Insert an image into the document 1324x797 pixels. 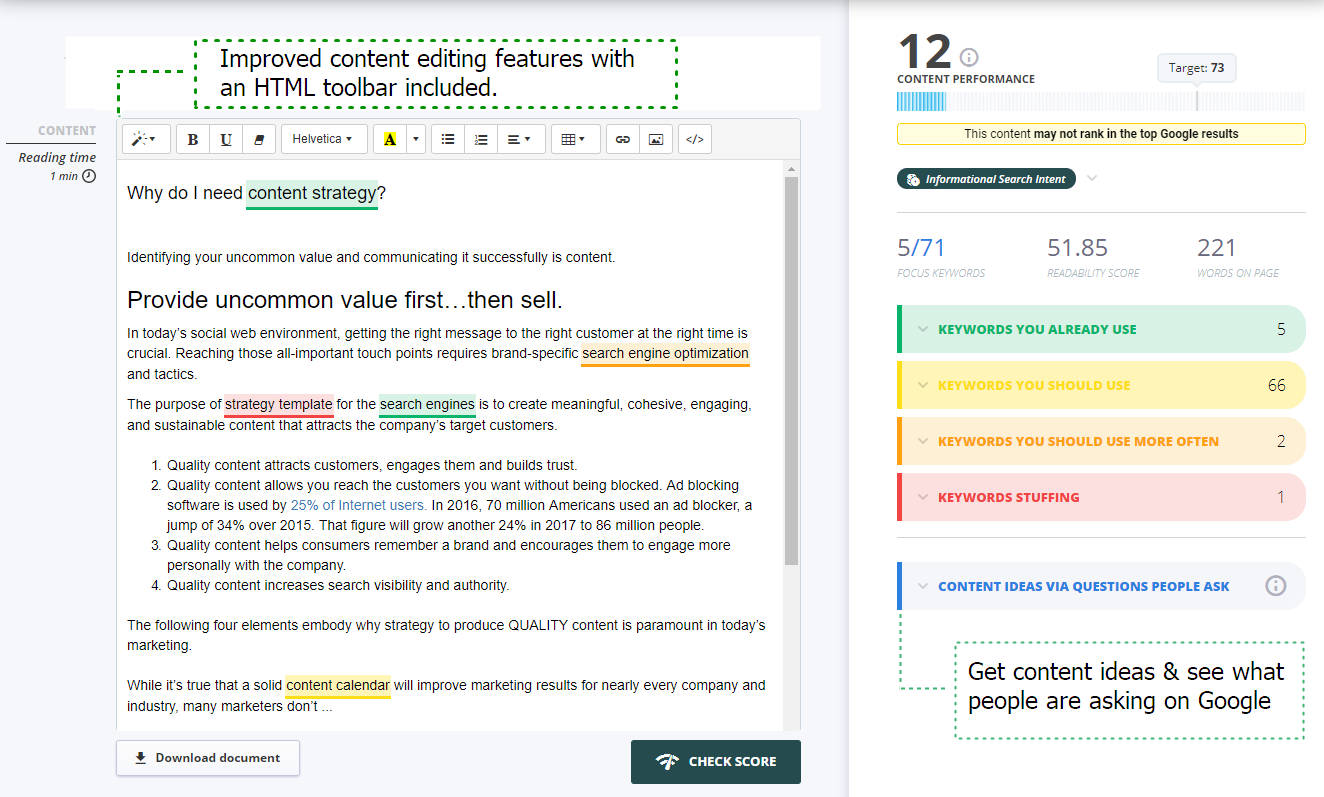click(x=655, y=139)
